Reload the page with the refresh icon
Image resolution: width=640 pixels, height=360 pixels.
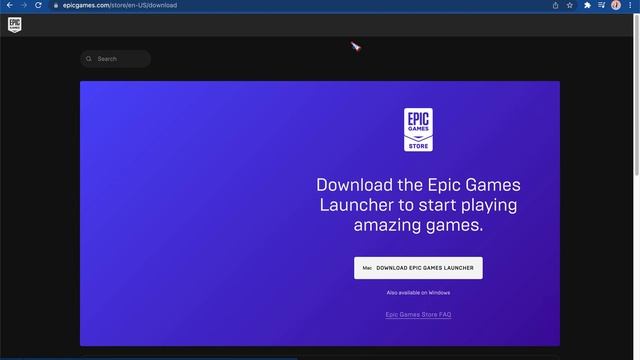coord(38,5)
